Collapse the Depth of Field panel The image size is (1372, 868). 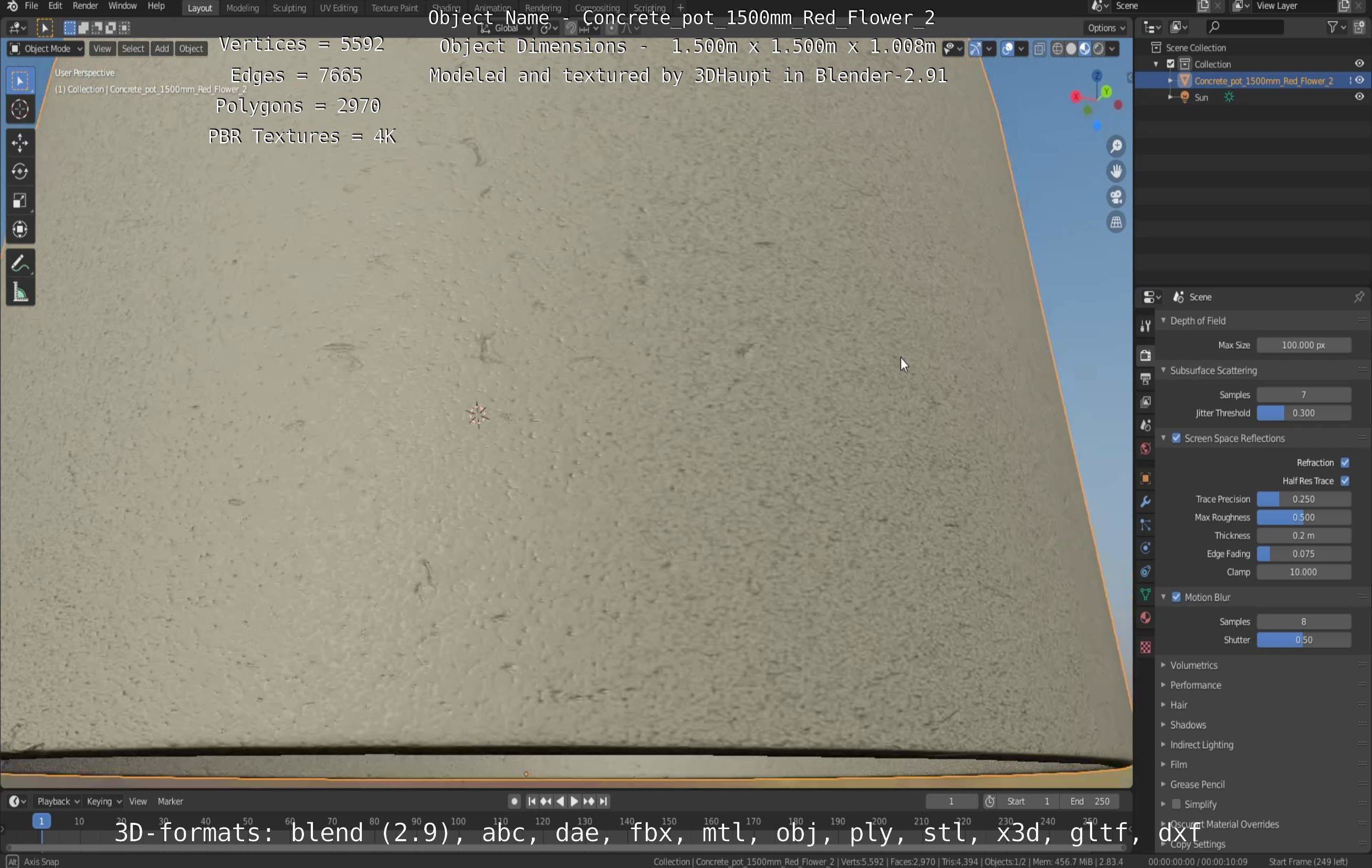point(1164,320)
